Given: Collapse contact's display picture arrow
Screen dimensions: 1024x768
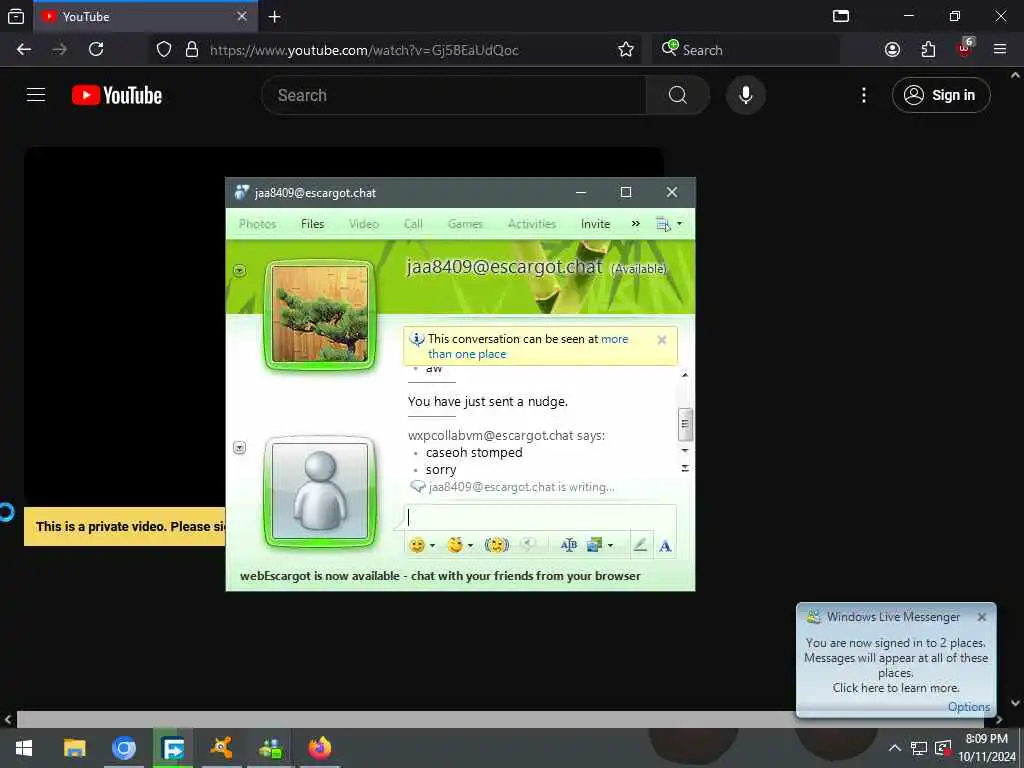Looking at the screenshot, I should [x=240, y=270].
